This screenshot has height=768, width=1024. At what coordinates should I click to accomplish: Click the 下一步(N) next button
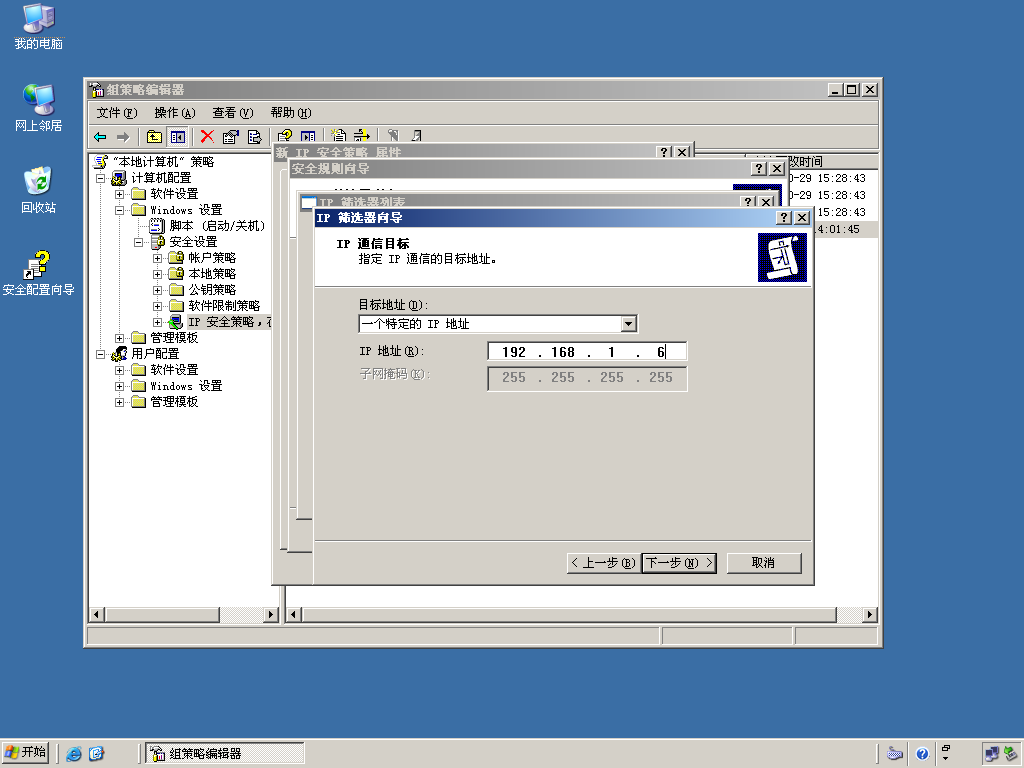(x=679, y=563)
